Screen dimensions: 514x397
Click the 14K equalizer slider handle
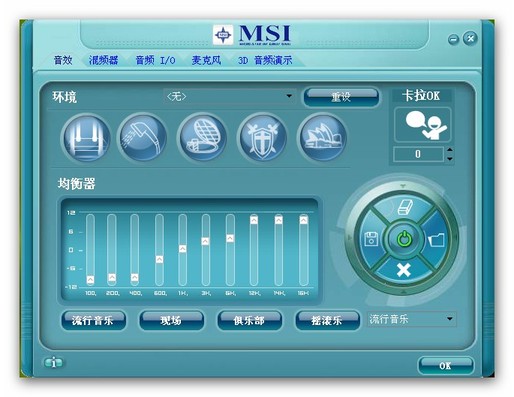pos(279,220)
